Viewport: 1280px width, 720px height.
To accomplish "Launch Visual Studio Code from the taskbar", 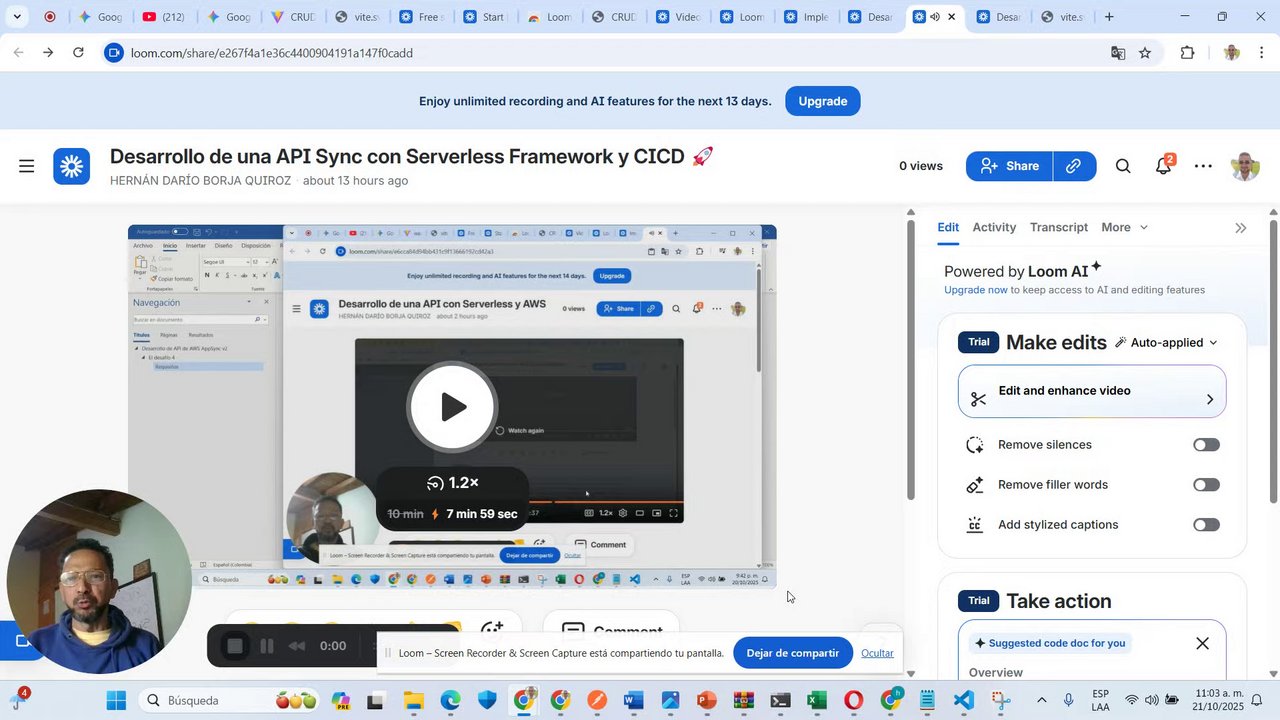I will pos(964,700).
